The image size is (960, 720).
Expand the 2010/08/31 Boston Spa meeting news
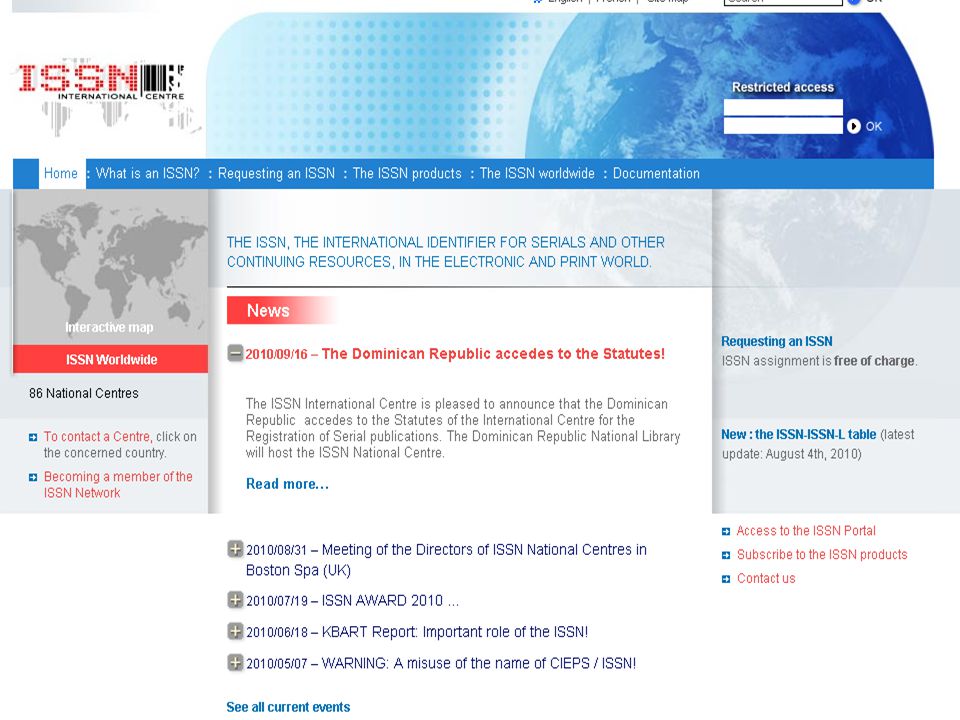click(235, 549)
